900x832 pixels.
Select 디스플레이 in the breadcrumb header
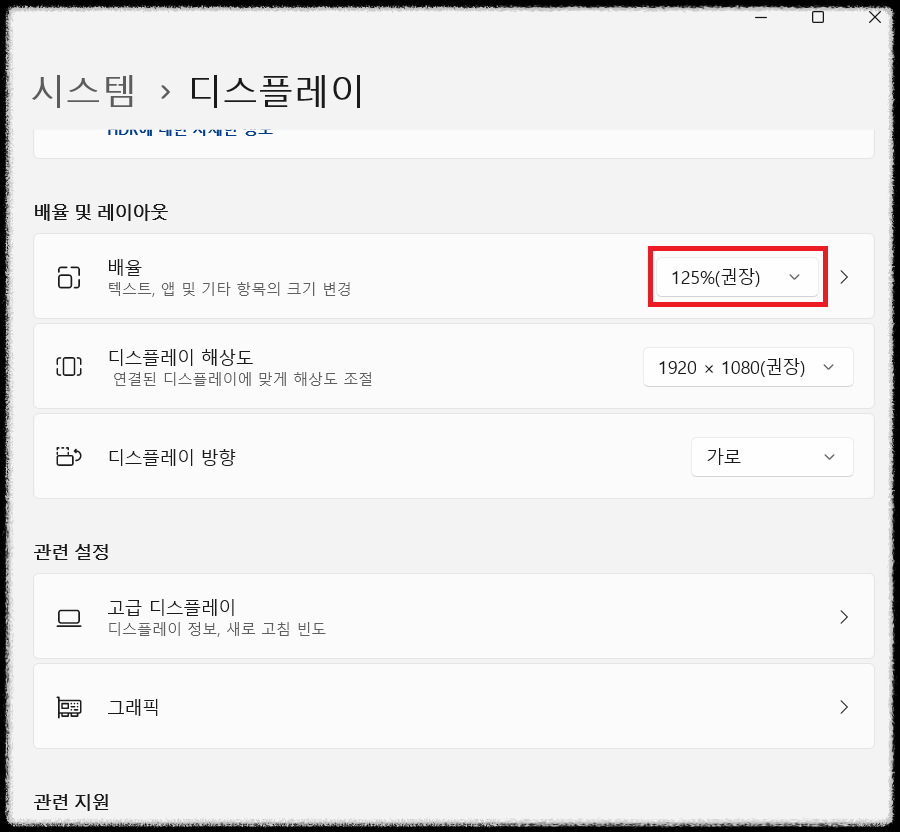point(277,88)
